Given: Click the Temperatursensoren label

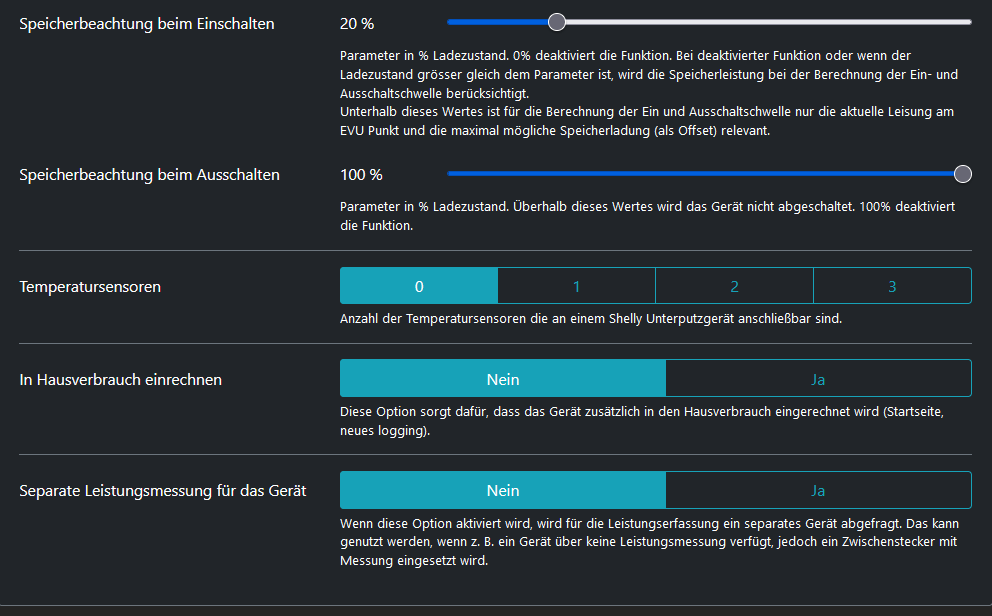Looking at the screenshot, I should (90, 287).
